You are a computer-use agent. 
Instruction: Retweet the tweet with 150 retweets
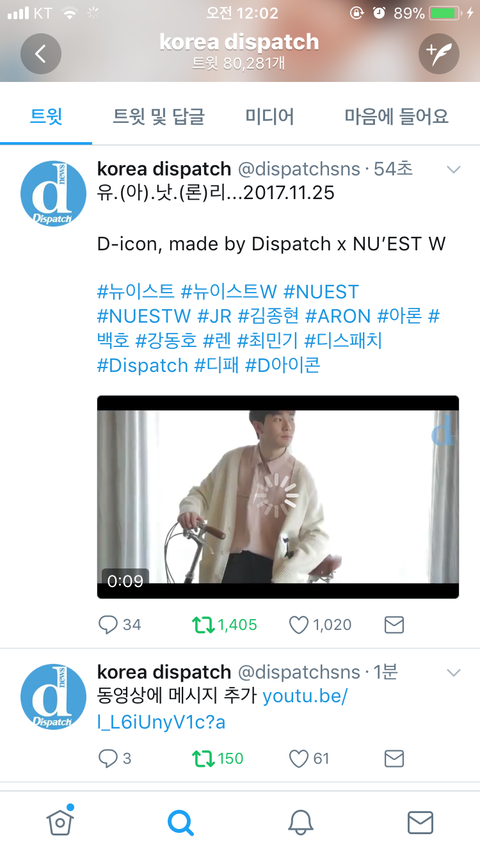[x=202, y=759]
